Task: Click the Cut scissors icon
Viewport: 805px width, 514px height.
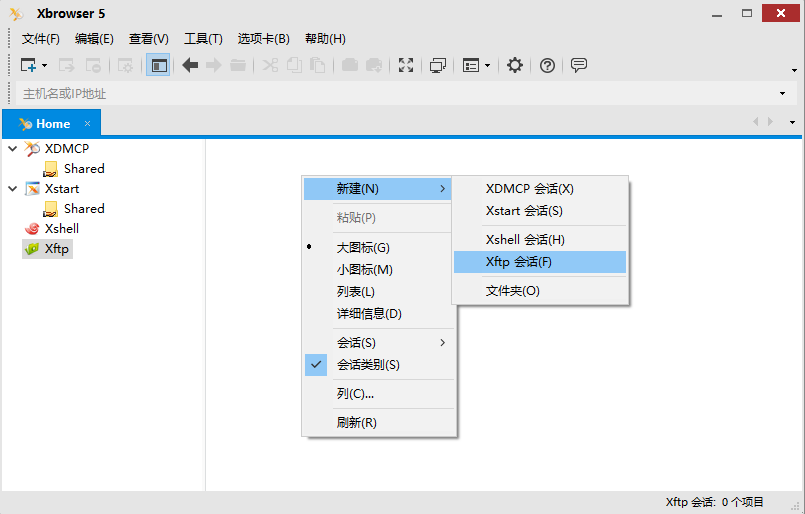Action: [x=270, y=65]
